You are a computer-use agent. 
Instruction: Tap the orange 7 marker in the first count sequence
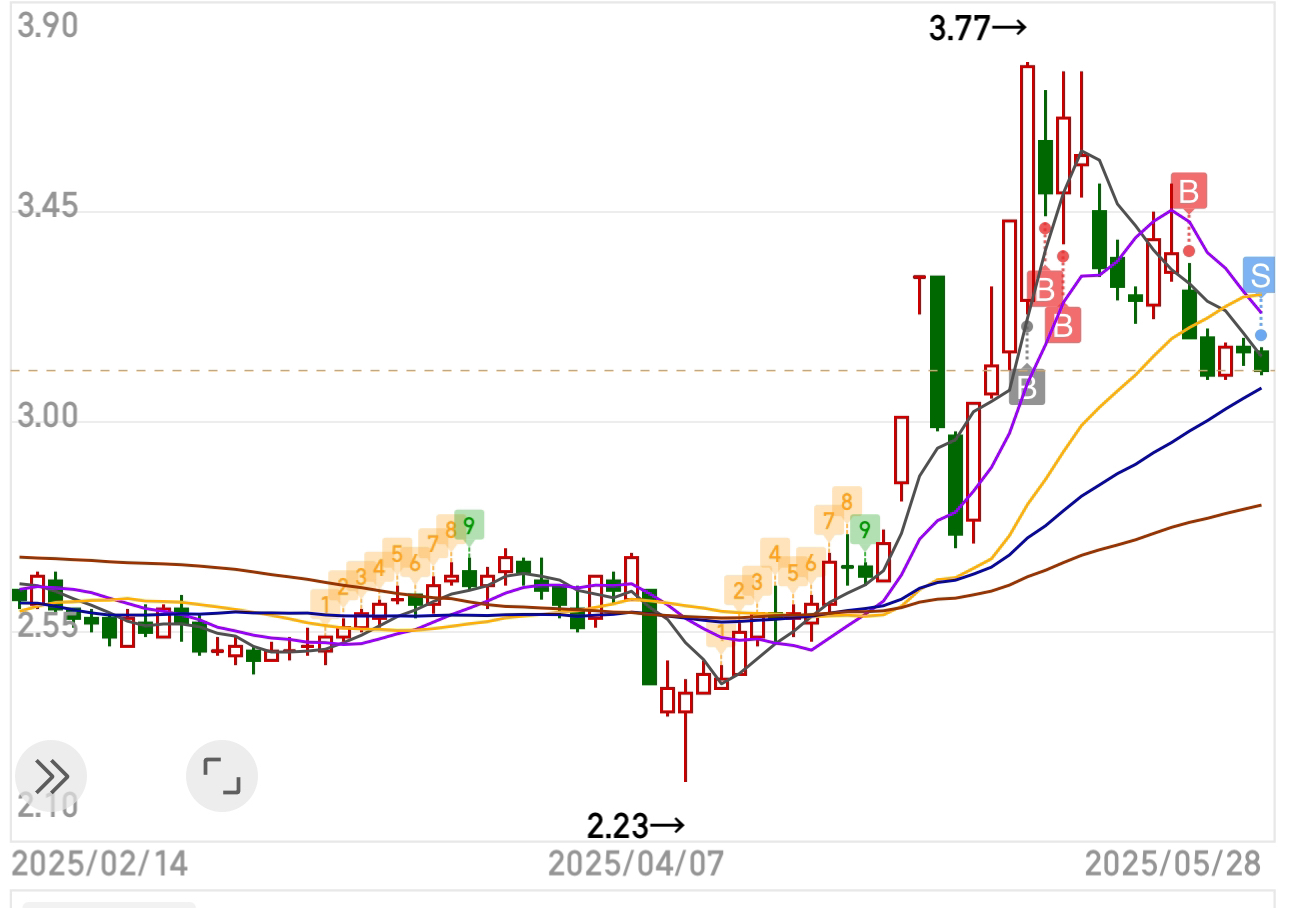[432, 544]
